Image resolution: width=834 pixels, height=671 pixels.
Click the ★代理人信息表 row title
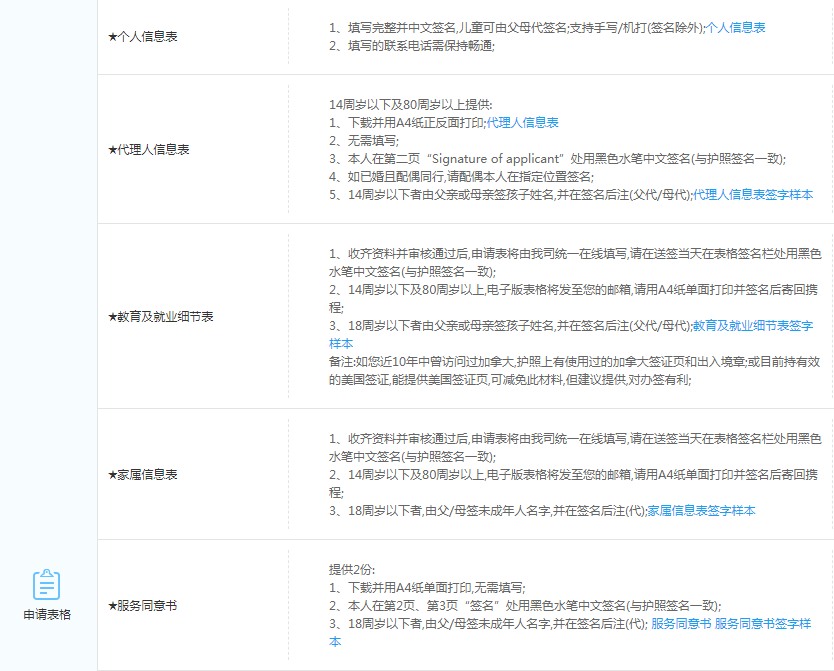click(148, 149)
